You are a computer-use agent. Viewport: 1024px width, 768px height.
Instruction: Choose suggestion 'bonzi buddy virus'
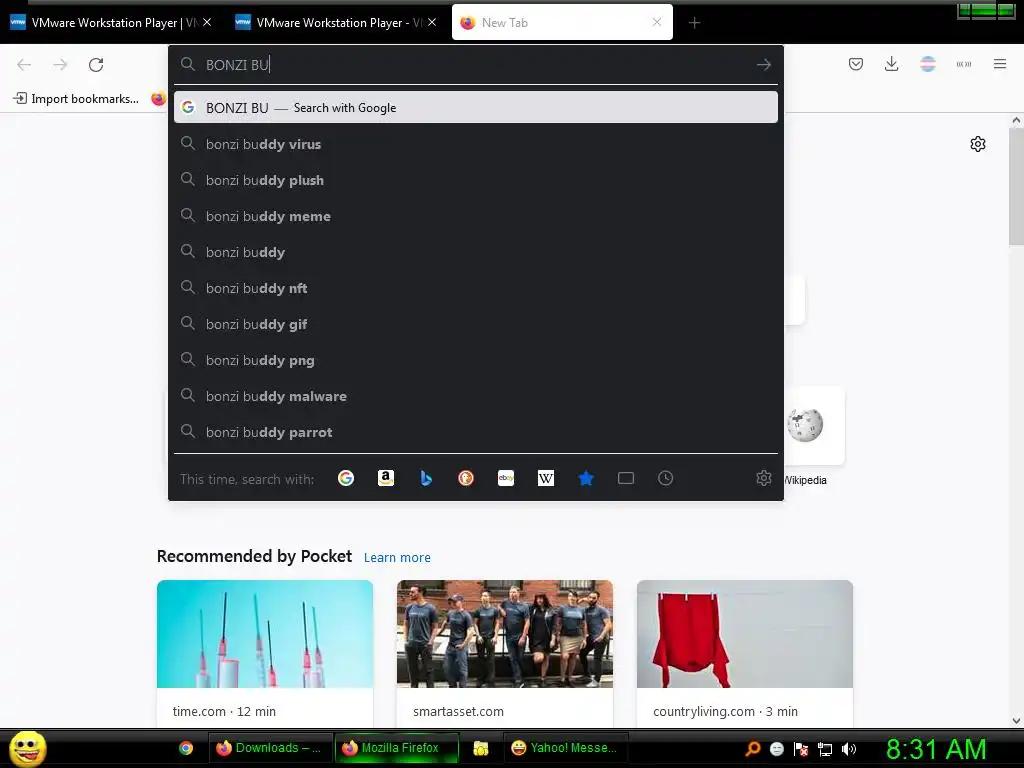475,144
